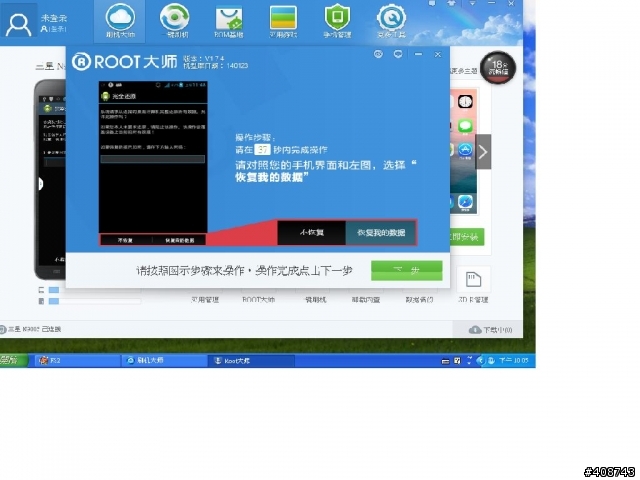640x480 pixels.
Task: Click the taskbar clock
Action: (x=513, y=360)
